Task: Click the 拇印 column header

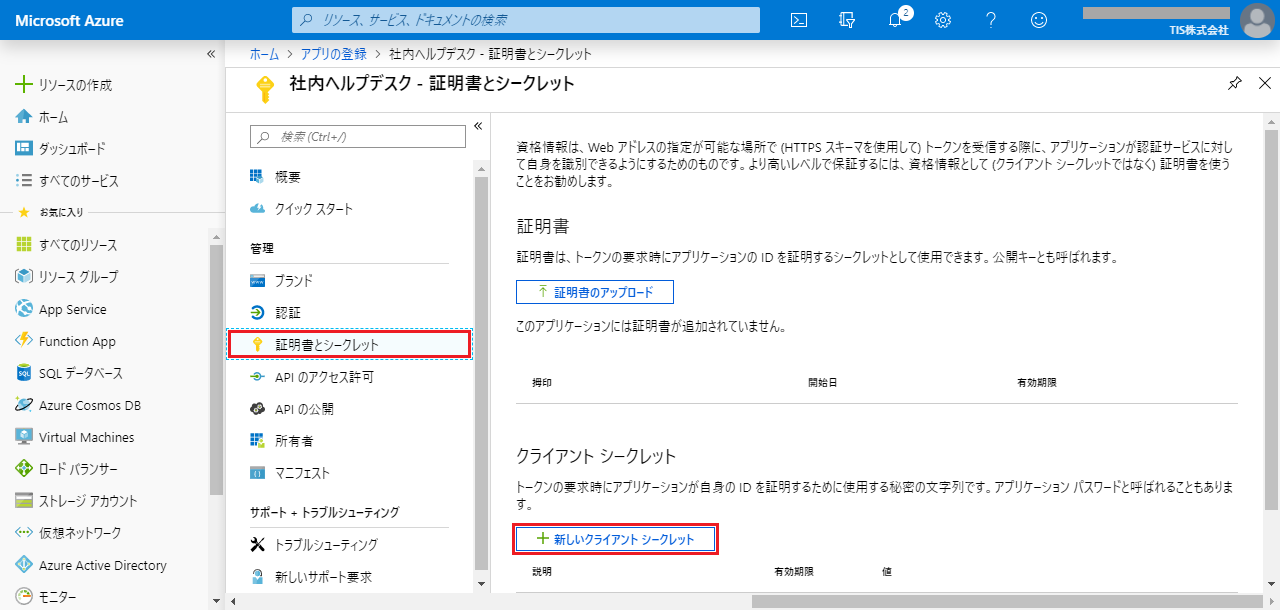Action: pyautogui.click(x=542, y=382)
